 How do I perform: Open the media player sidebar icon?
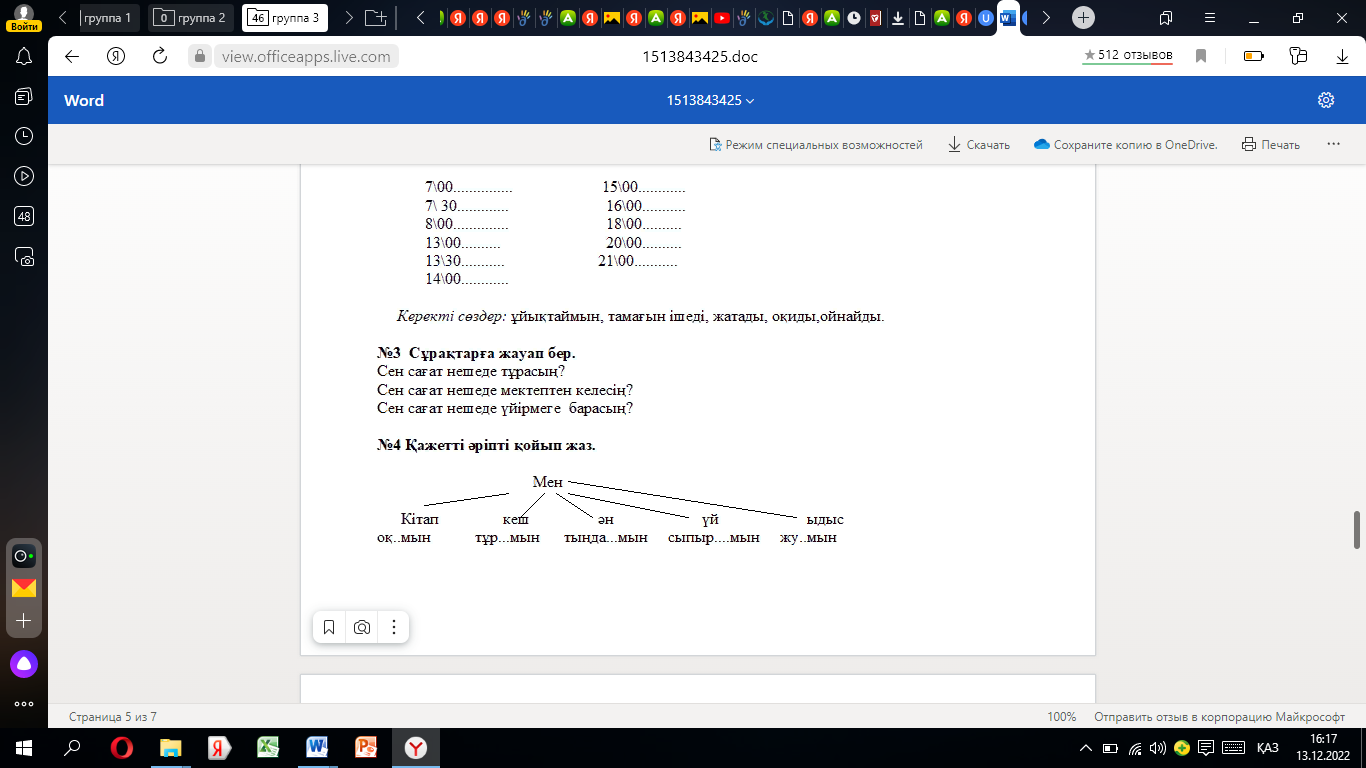[x=24, y=176]
